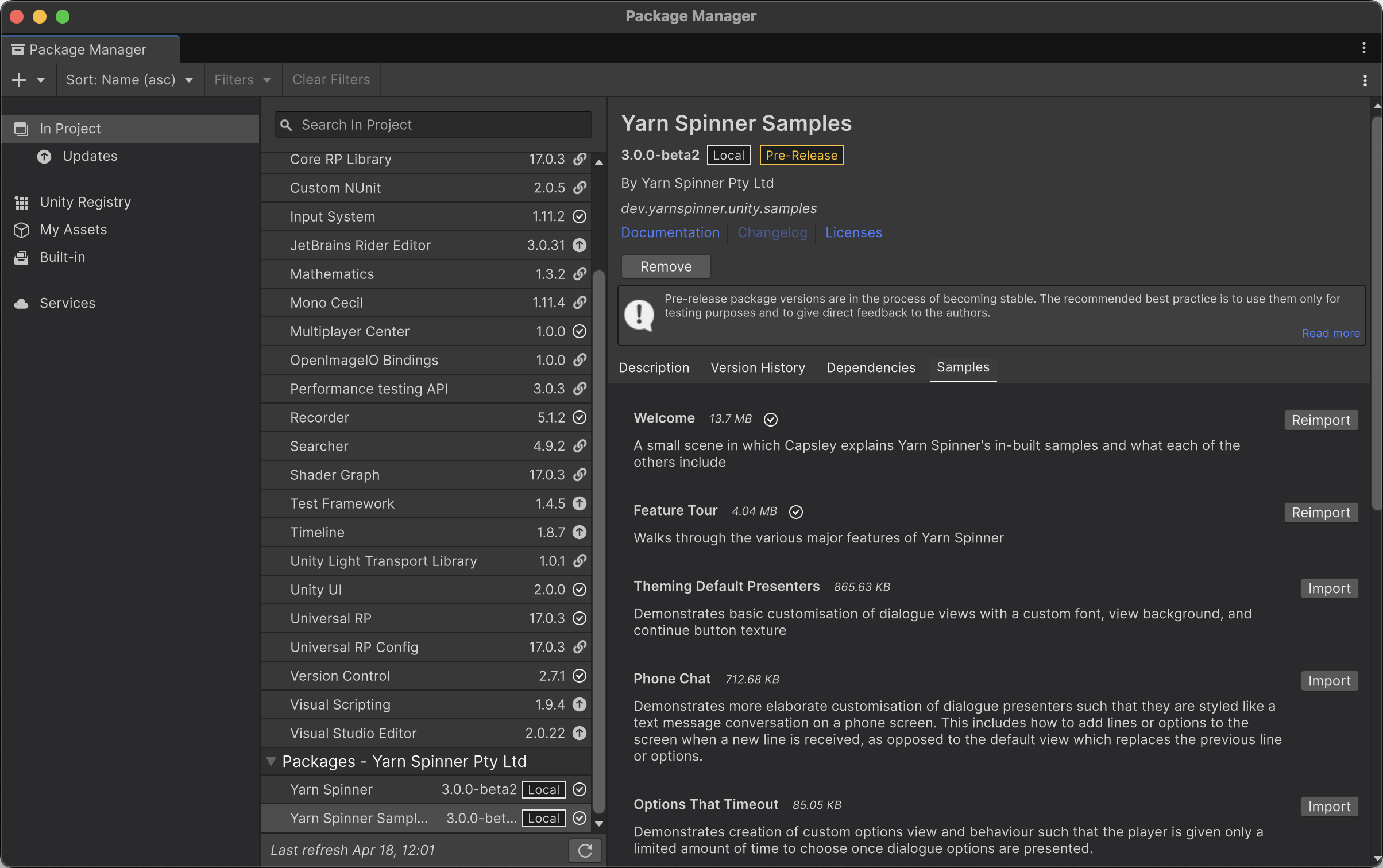Click Core RP Library link icon
The width and height of the screenshot is (1383, 868).
(x=580, y=159)
